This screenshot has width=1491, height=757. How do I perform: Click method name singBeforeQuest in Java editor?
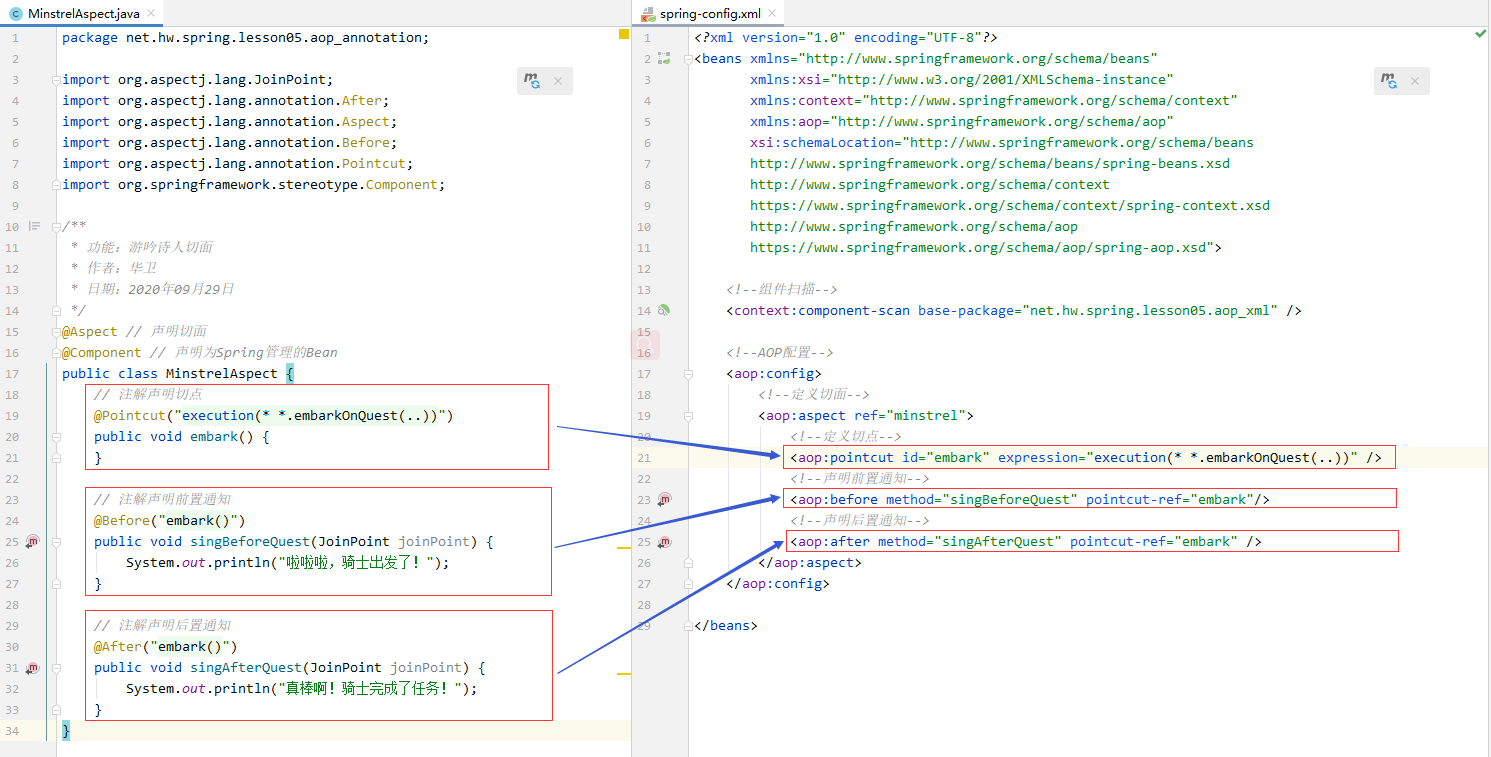tap(250, 541)
